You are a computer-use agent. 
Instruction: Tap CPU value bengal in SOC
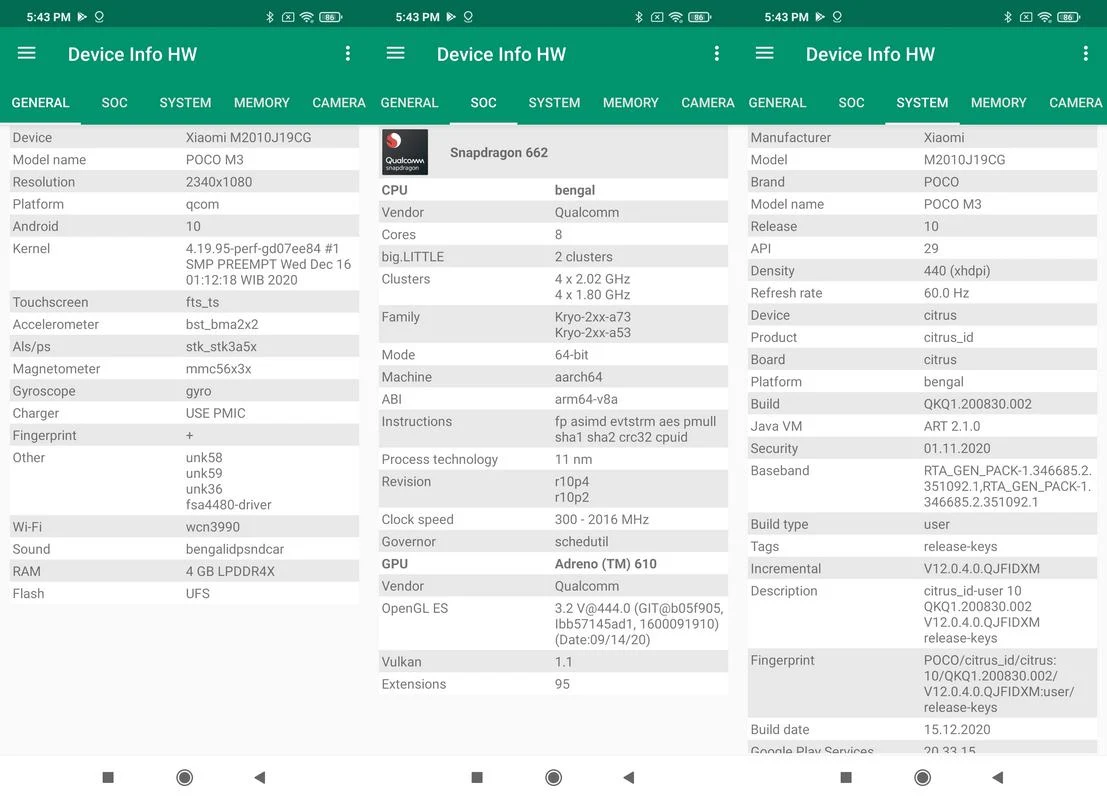(575, 190)
